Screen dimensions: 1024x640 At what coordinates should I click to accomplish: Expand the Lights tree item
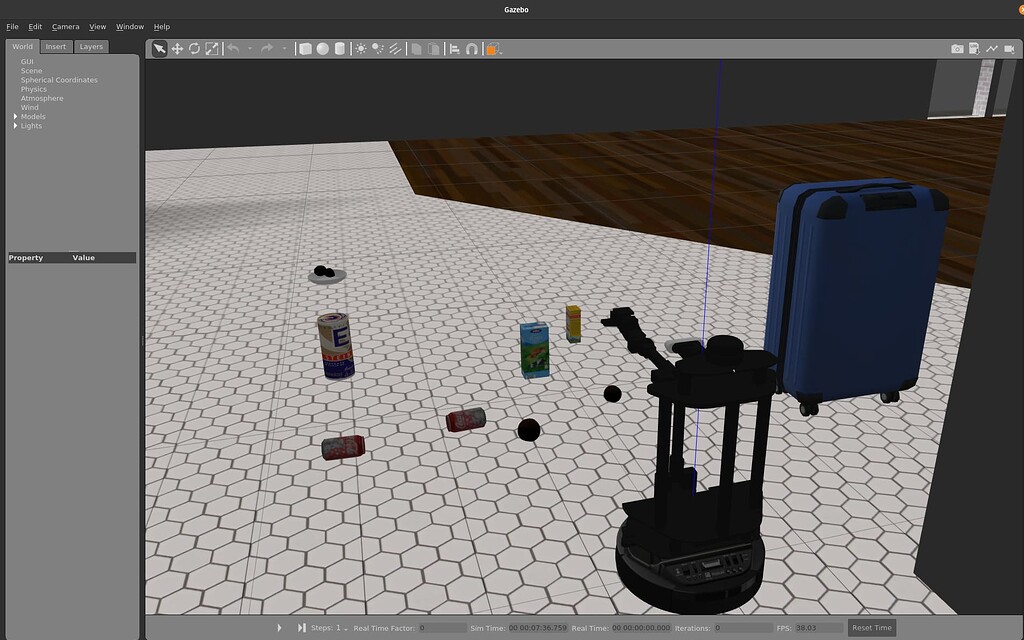pos(14,125)
